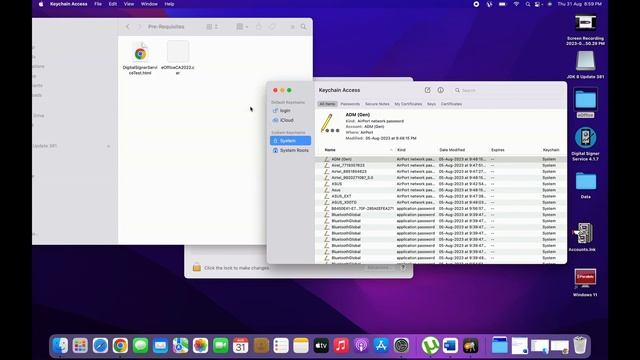The image size is (640, 360).
Task: Open Safari from the Dock
Action: click(100, 346)
